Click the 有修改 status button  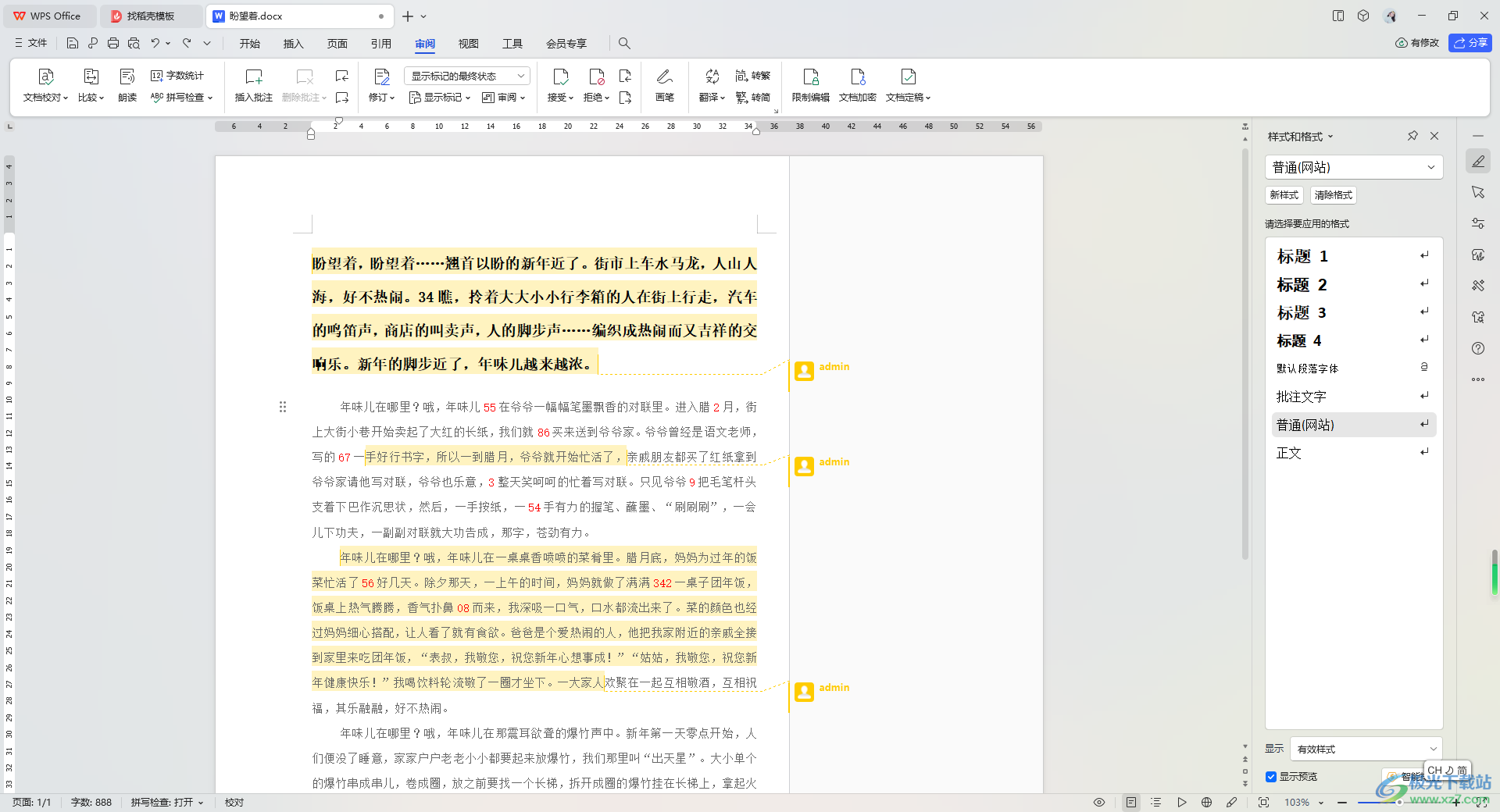[x=1417, y=43]
